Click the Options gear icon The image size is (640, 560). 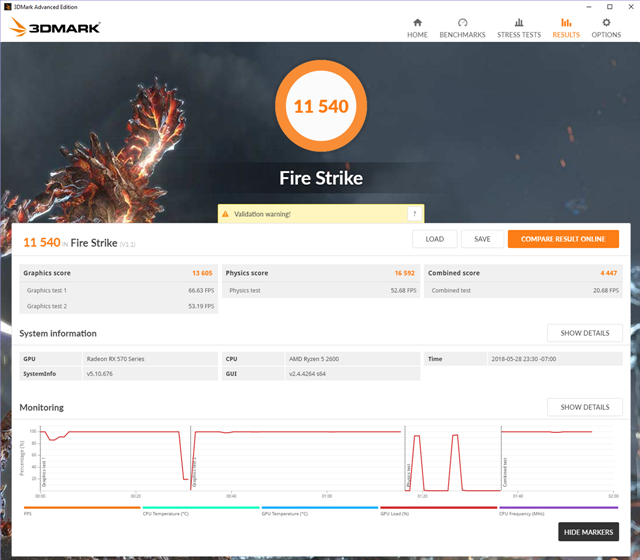(606, 22)
